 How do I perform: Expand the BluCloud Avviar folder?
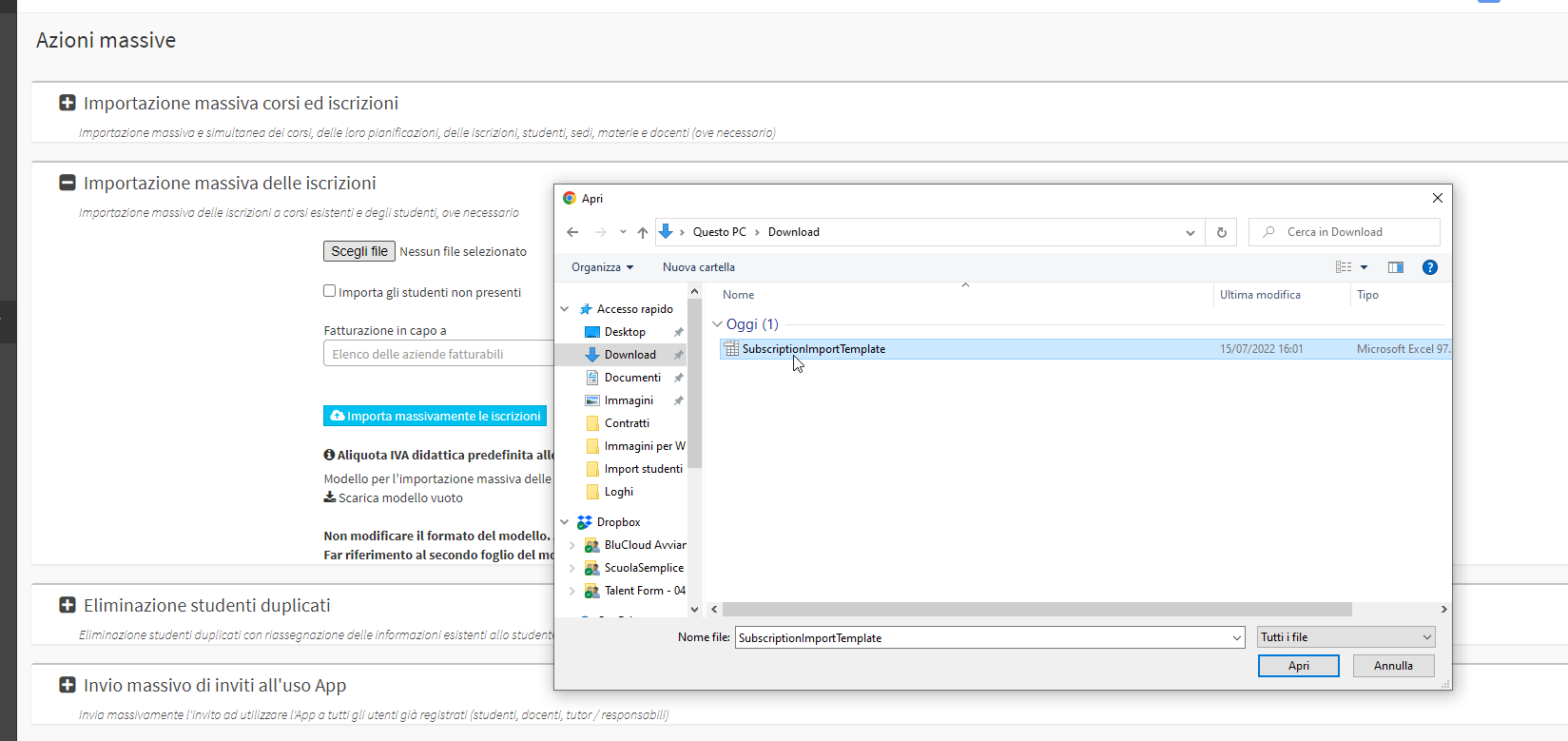click(x=571, y=545)
